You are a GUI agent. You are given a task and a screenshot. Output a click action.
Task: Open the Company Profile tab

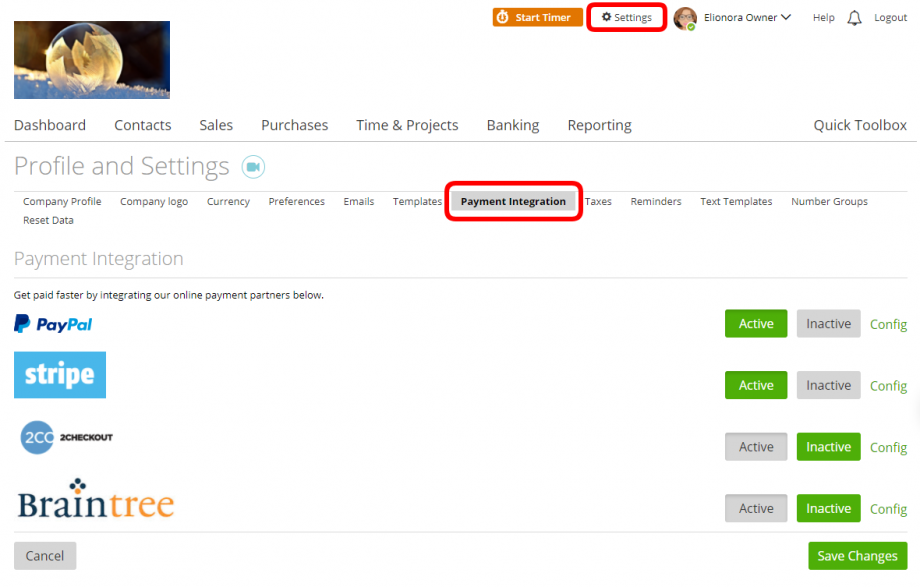click(x=62, y=201)
